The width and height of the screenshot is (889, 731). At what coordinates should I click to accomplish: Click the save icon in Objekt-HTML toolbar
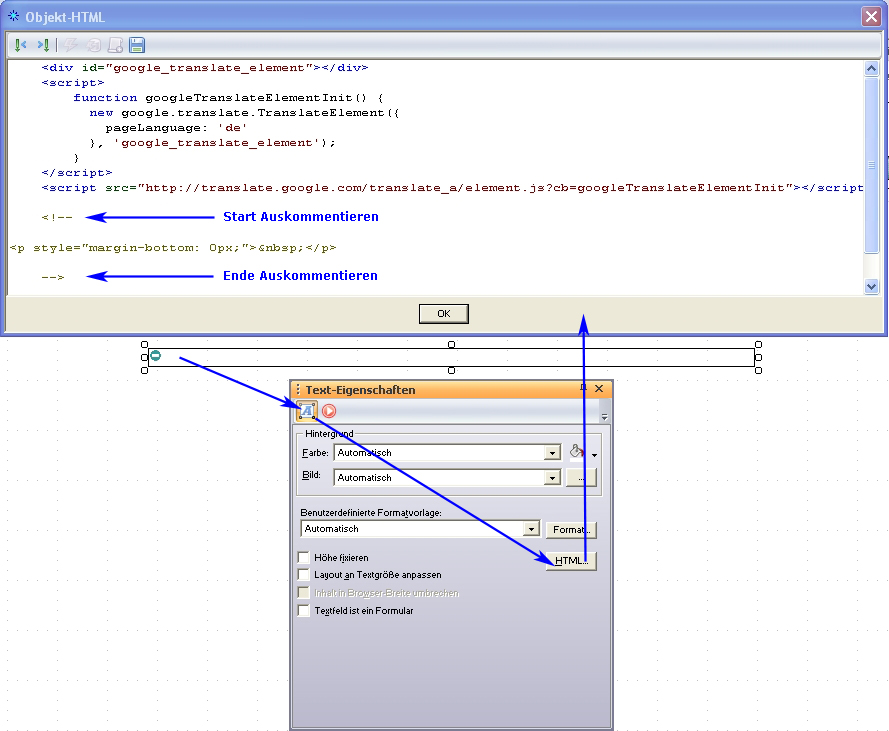(x=138, y=45)
